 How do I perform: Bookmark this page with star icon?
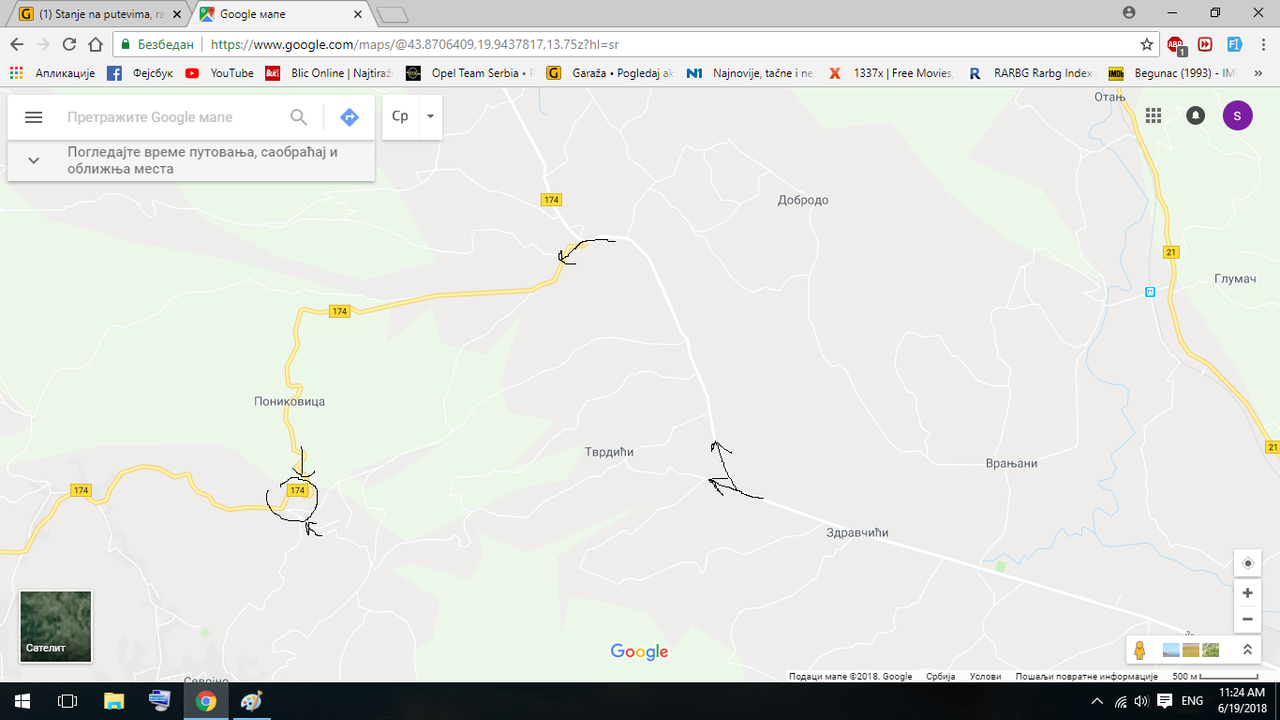pos(1147,44)
